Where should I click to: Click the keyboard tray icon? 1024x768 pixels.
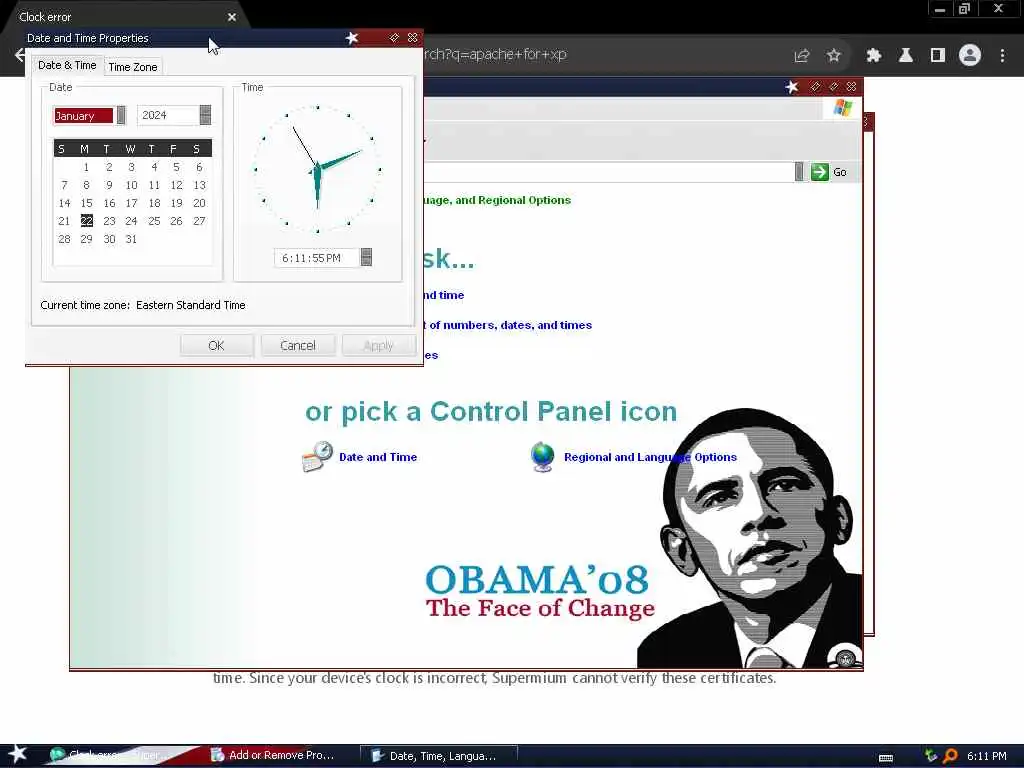(886, 757)
